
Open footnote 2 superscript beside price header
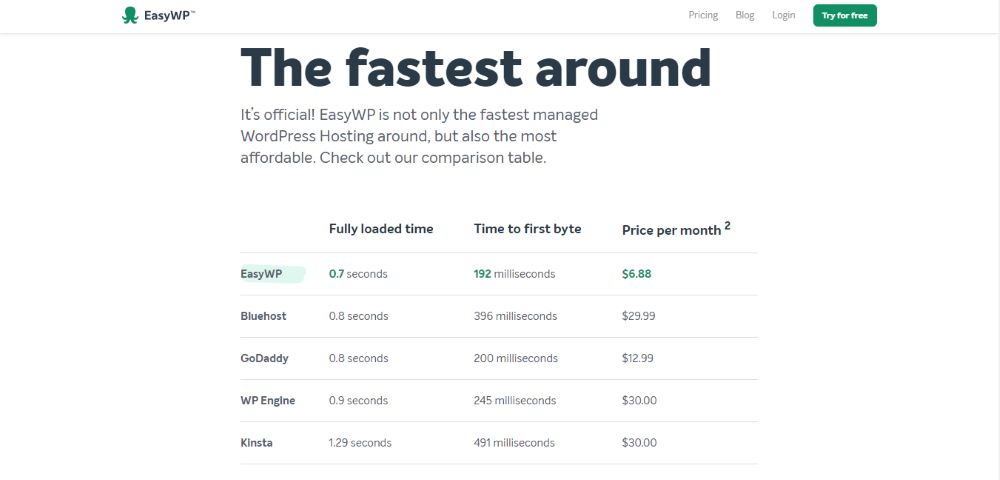[727, 225]
